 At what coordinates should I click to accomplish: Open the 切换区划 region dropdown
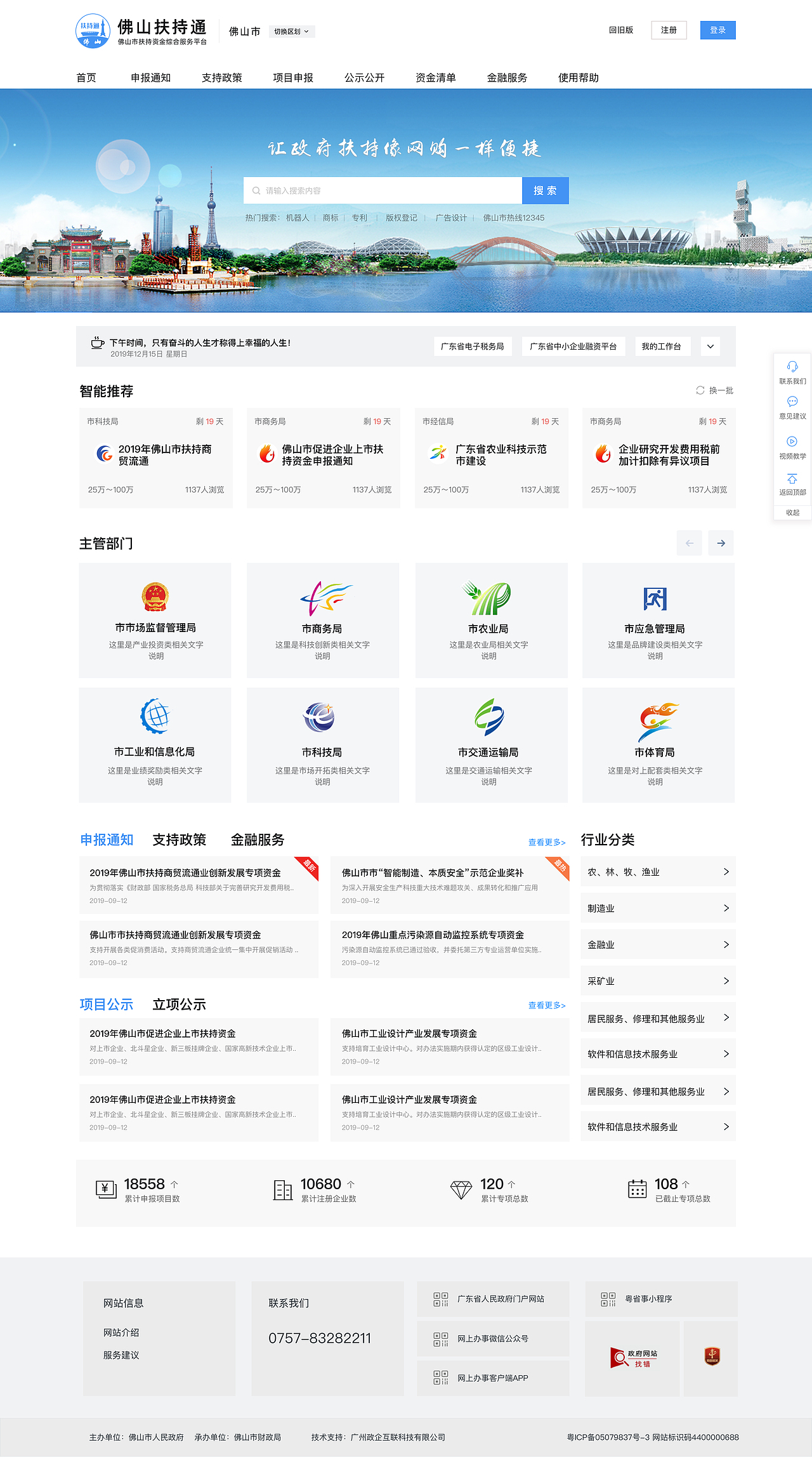292,31
